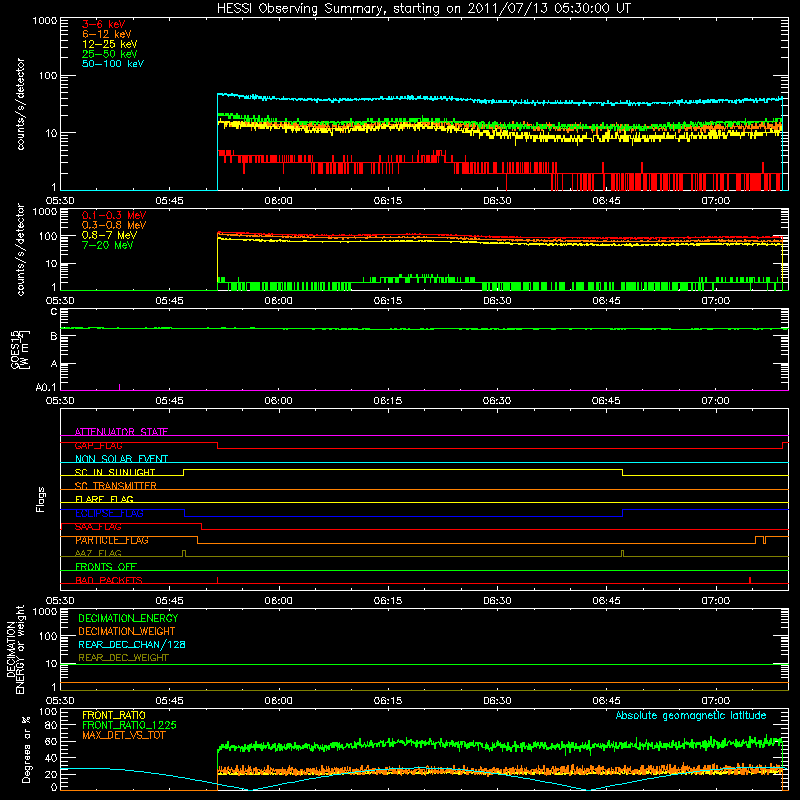Select the SAA_FLAG label
This screenshot has width=800, height=800.
(x=98, y=527)
